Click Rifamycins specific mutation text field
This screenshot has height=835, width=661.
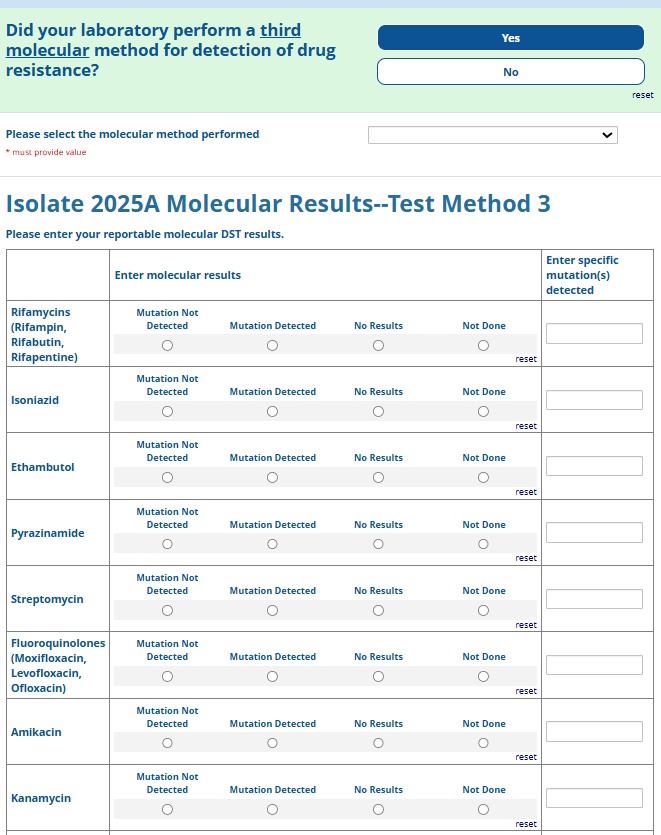pos(594,334)
